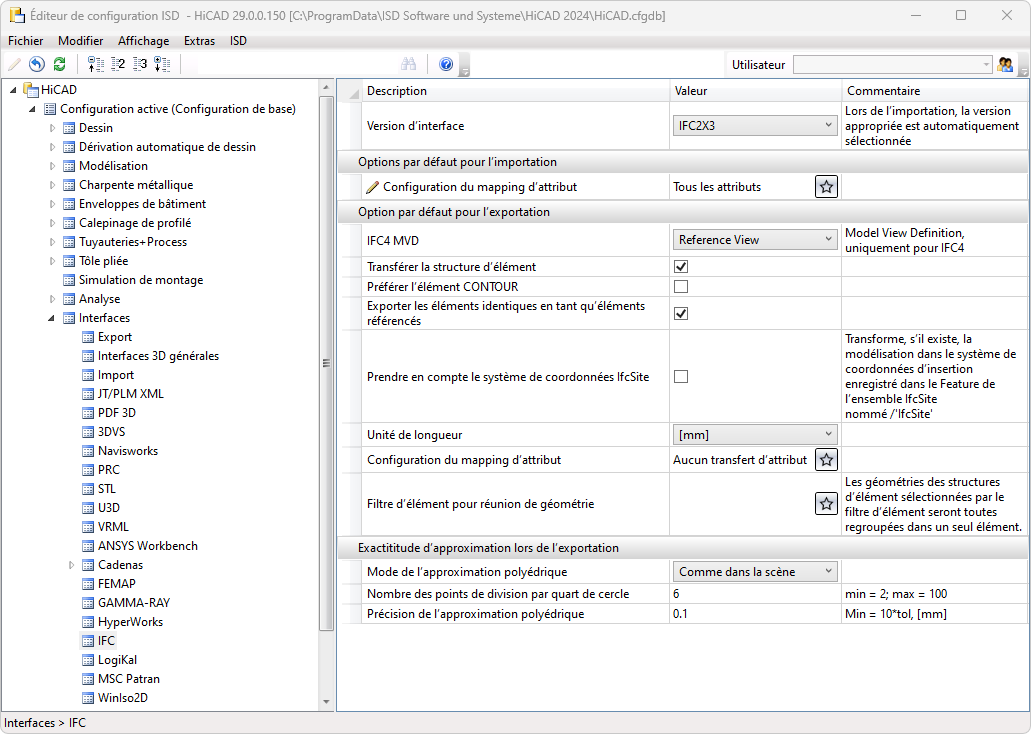This screenshot has height=734, width=1031.
Task: Open the Reference View MVD dropdown
Action: click(755, 240)
